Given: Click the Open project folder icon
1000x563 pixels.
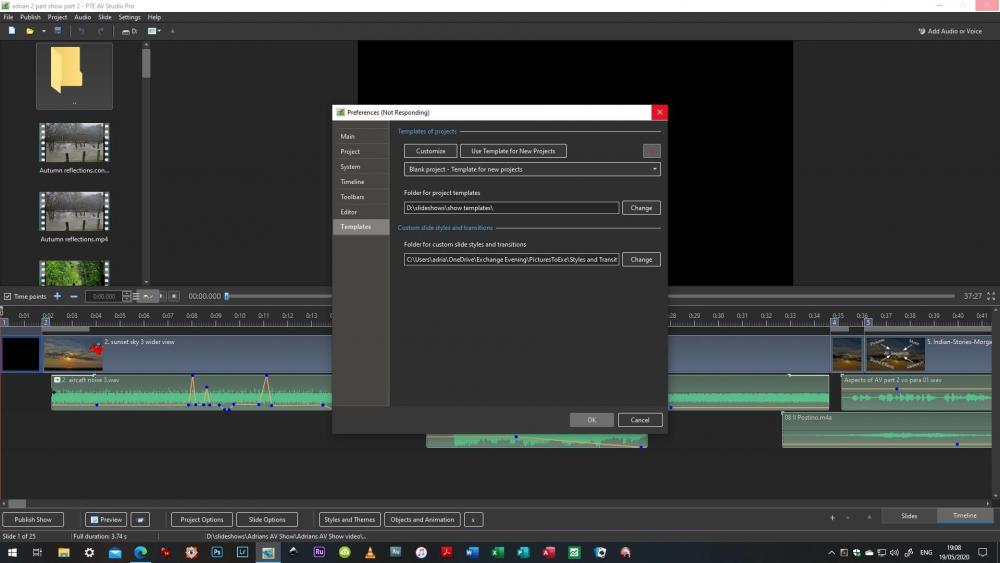Looking at the screenshot, I should 30,31.
